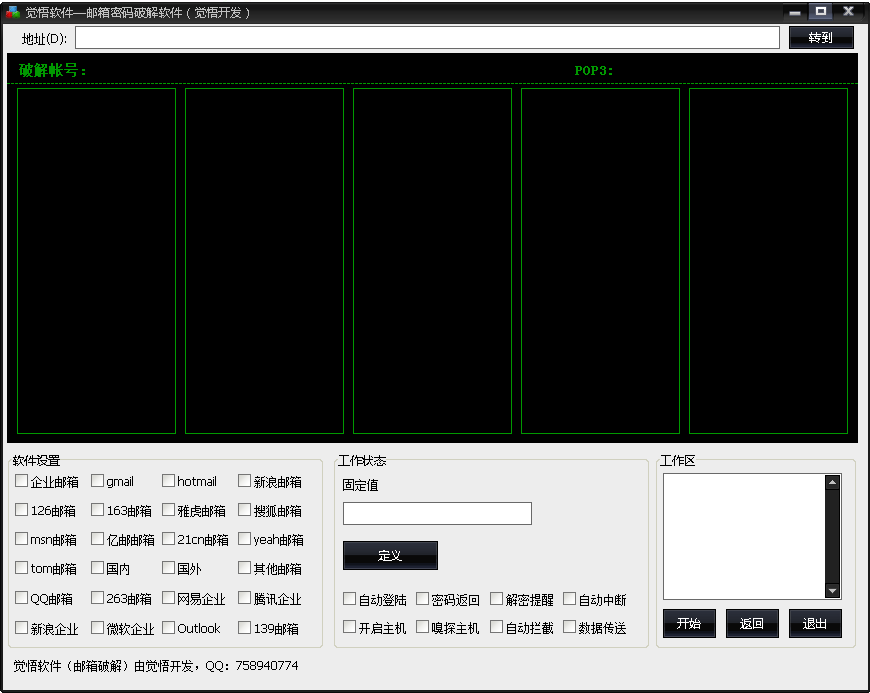Minimize the window using the title bar button
Viewport: 870px width, 693px height.
795,12
